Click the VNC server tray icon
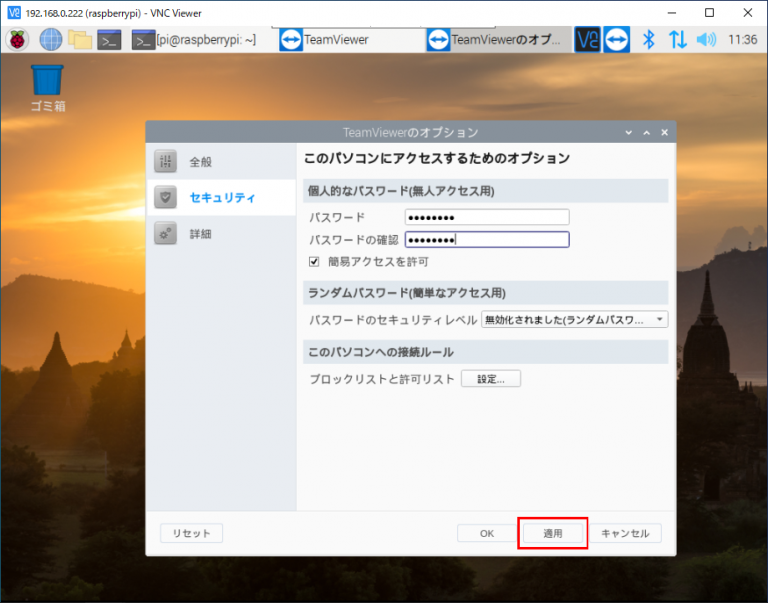Image resolution: width=768 pixels, height=603 pixels. [x=587, y=40]
